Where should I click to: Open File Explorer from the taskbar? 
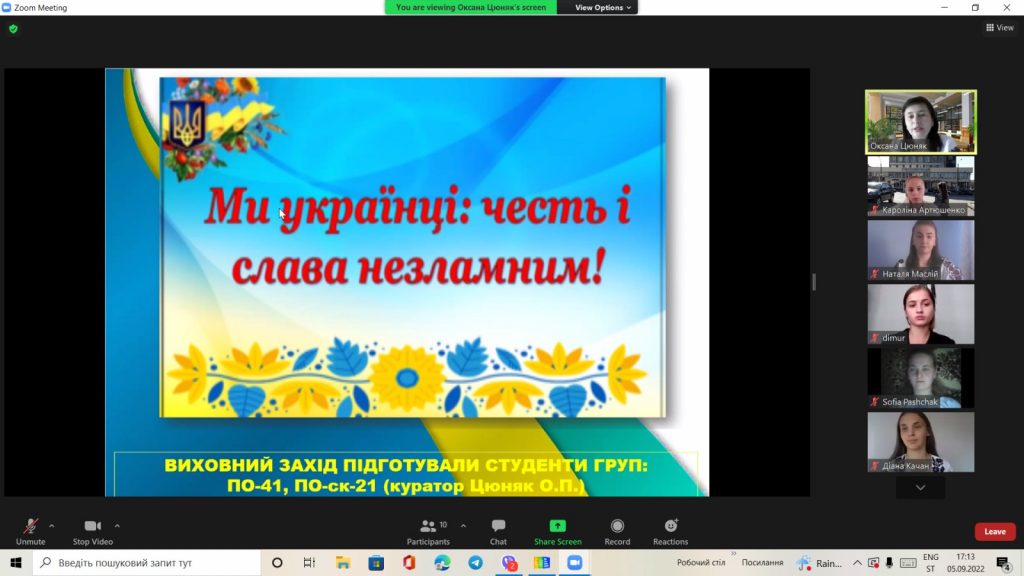343,563
